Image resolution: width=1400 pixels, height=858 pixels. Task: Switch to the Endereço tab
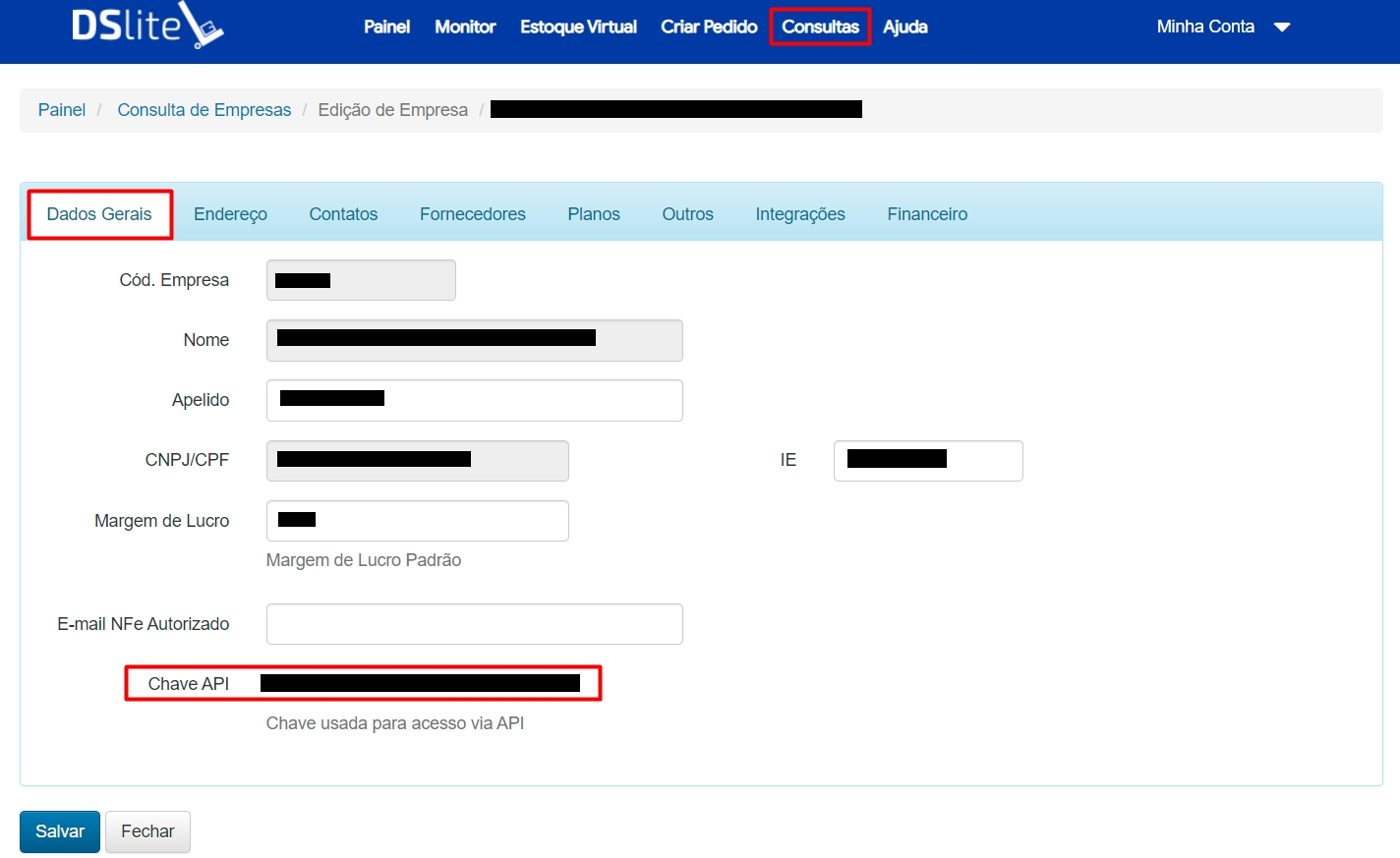pos(230,214)
